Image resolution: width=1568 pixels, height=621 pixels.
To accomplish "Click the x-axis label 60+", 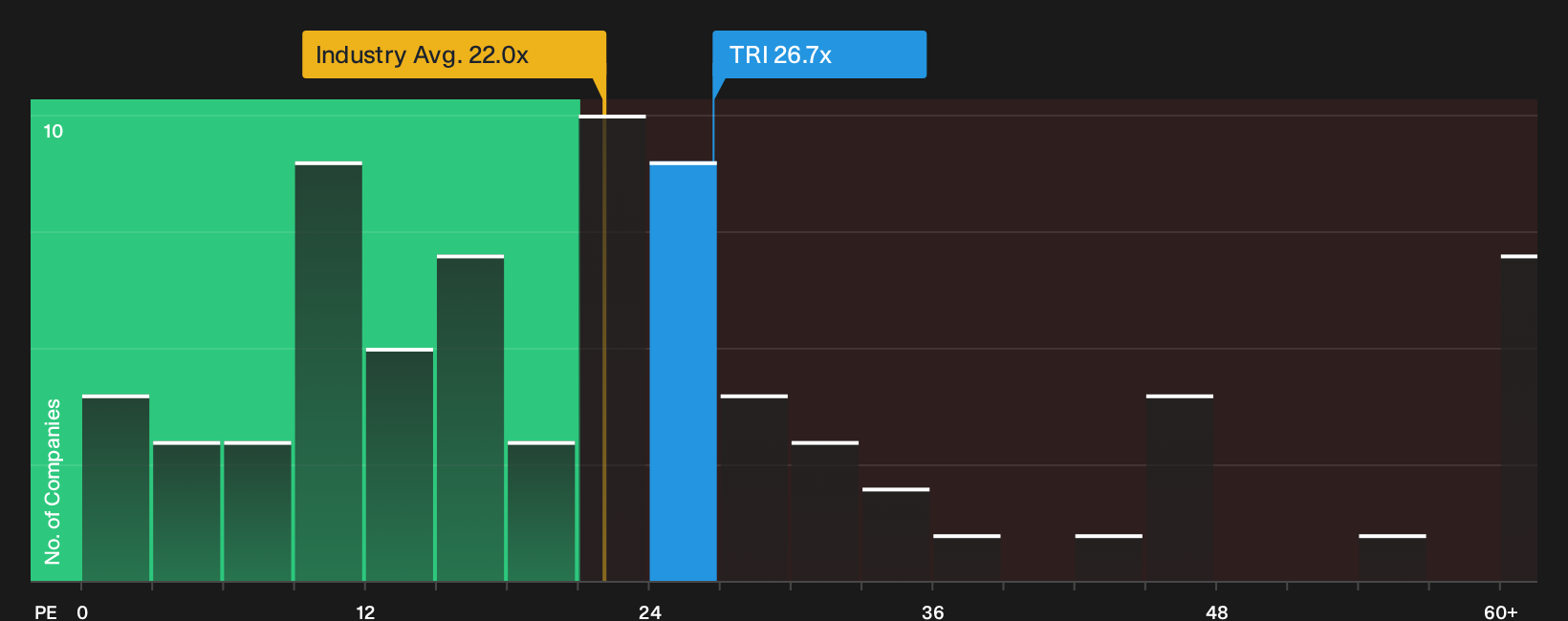I will click(x=1501, y=611).
